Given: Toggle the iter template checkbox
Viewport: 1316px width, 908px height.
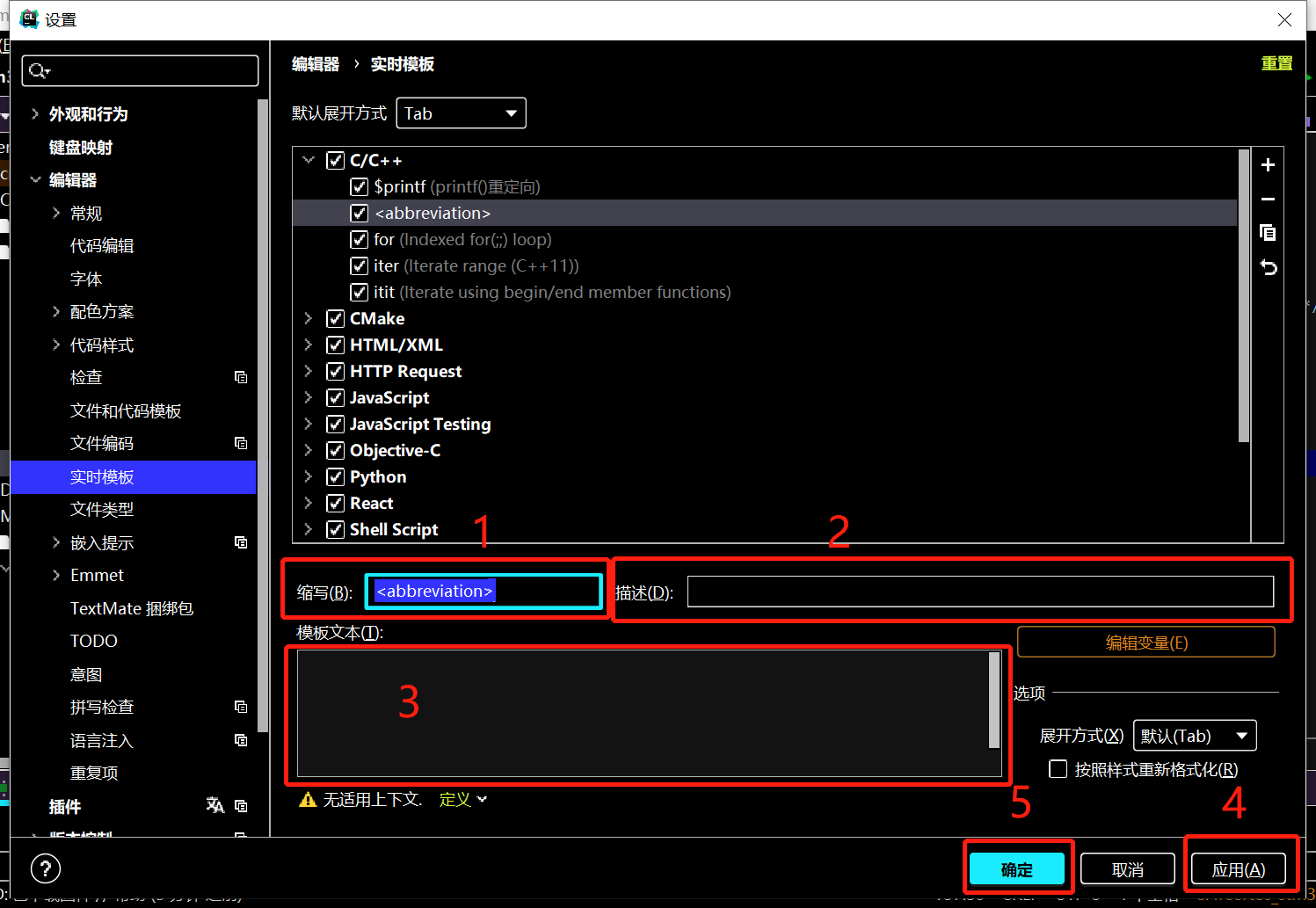Looking at the screenshot, I should click(359, 265).
